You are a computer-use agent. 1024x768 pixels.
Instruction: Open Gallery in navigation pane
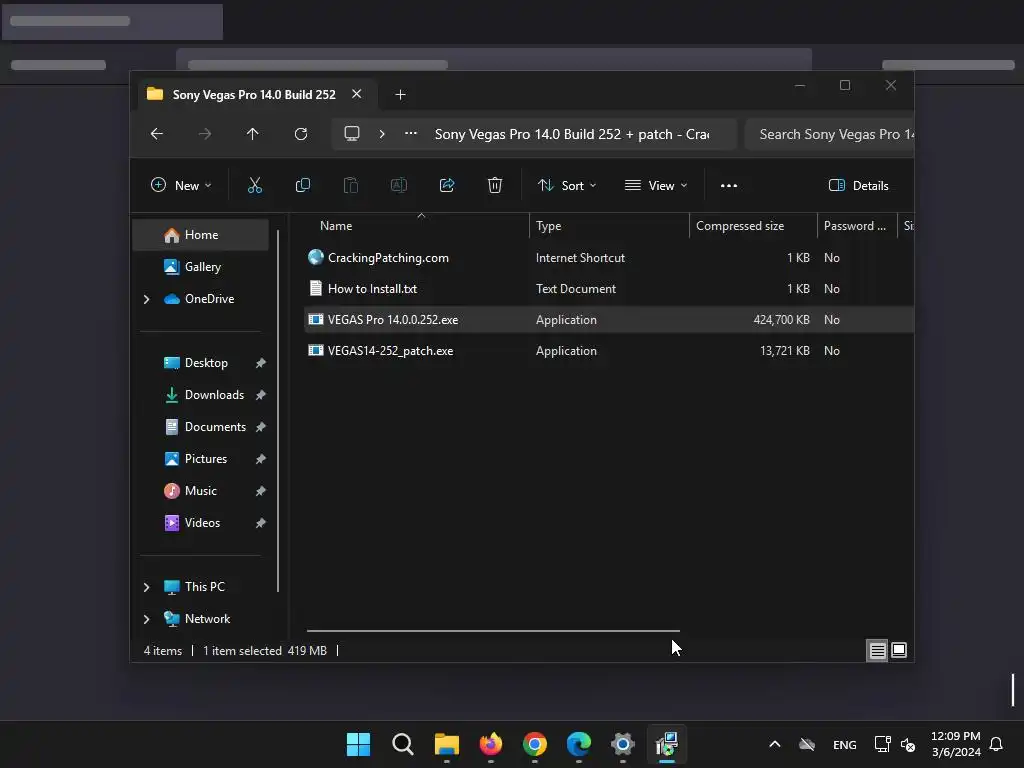tap(200, 267)
